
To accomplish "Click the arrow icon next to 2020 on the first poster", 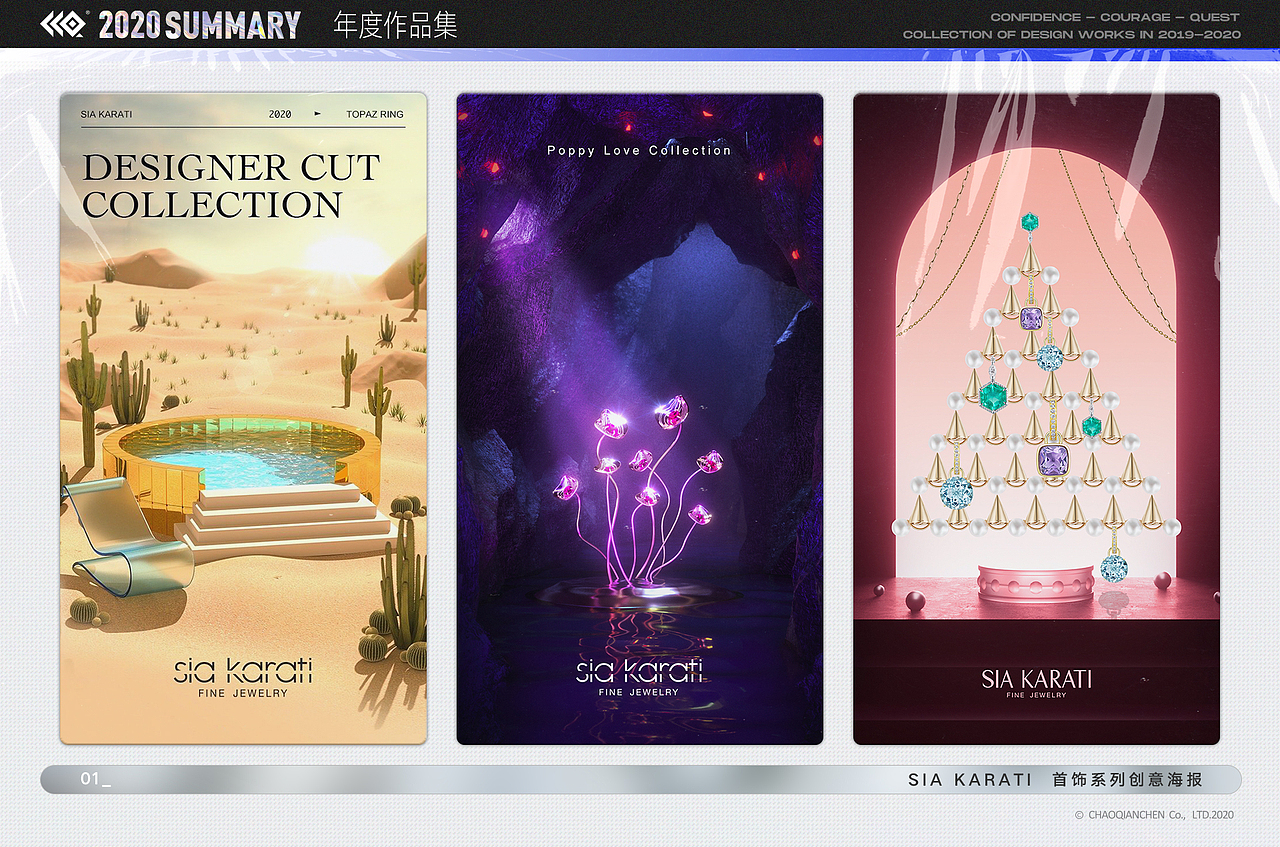I will point(318,114).
